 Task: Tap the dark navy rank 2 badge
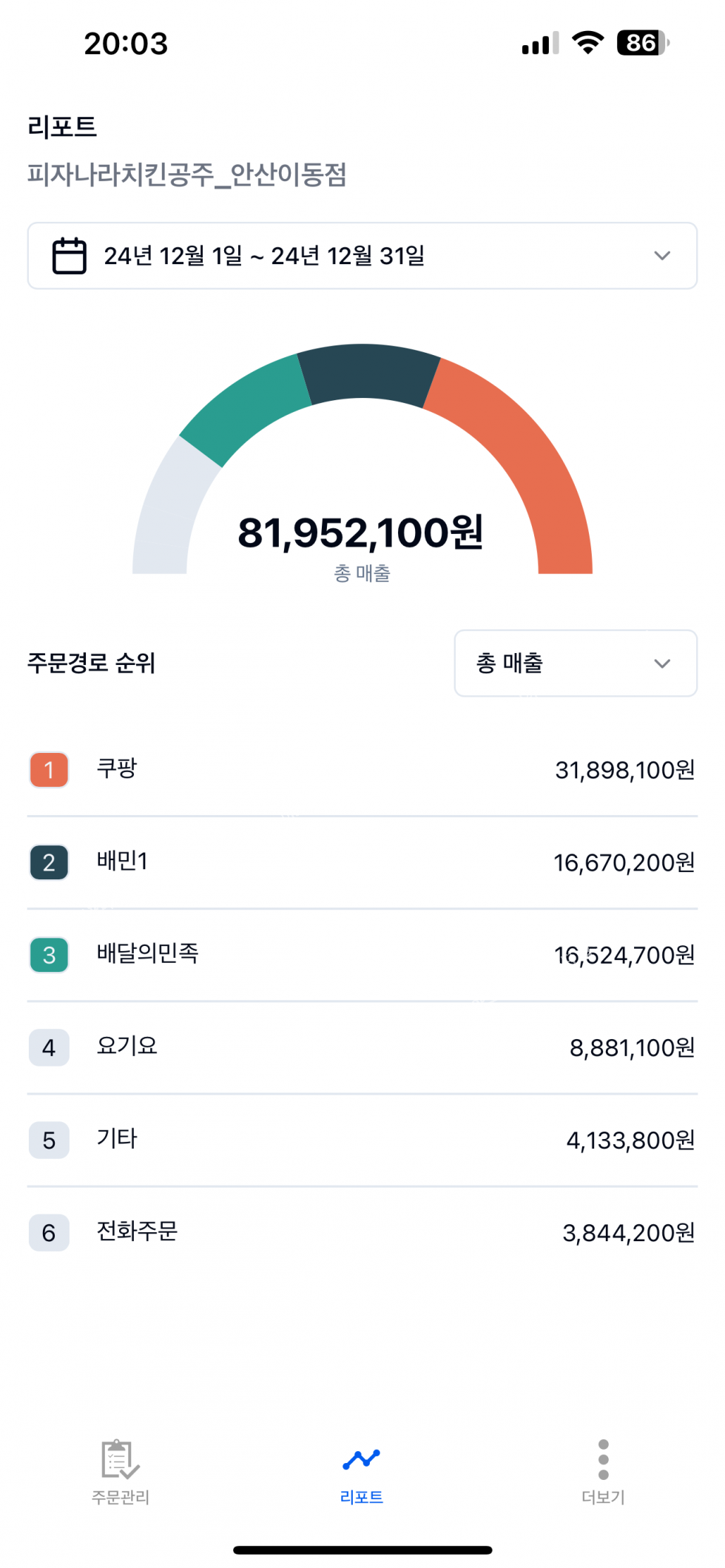49,862
